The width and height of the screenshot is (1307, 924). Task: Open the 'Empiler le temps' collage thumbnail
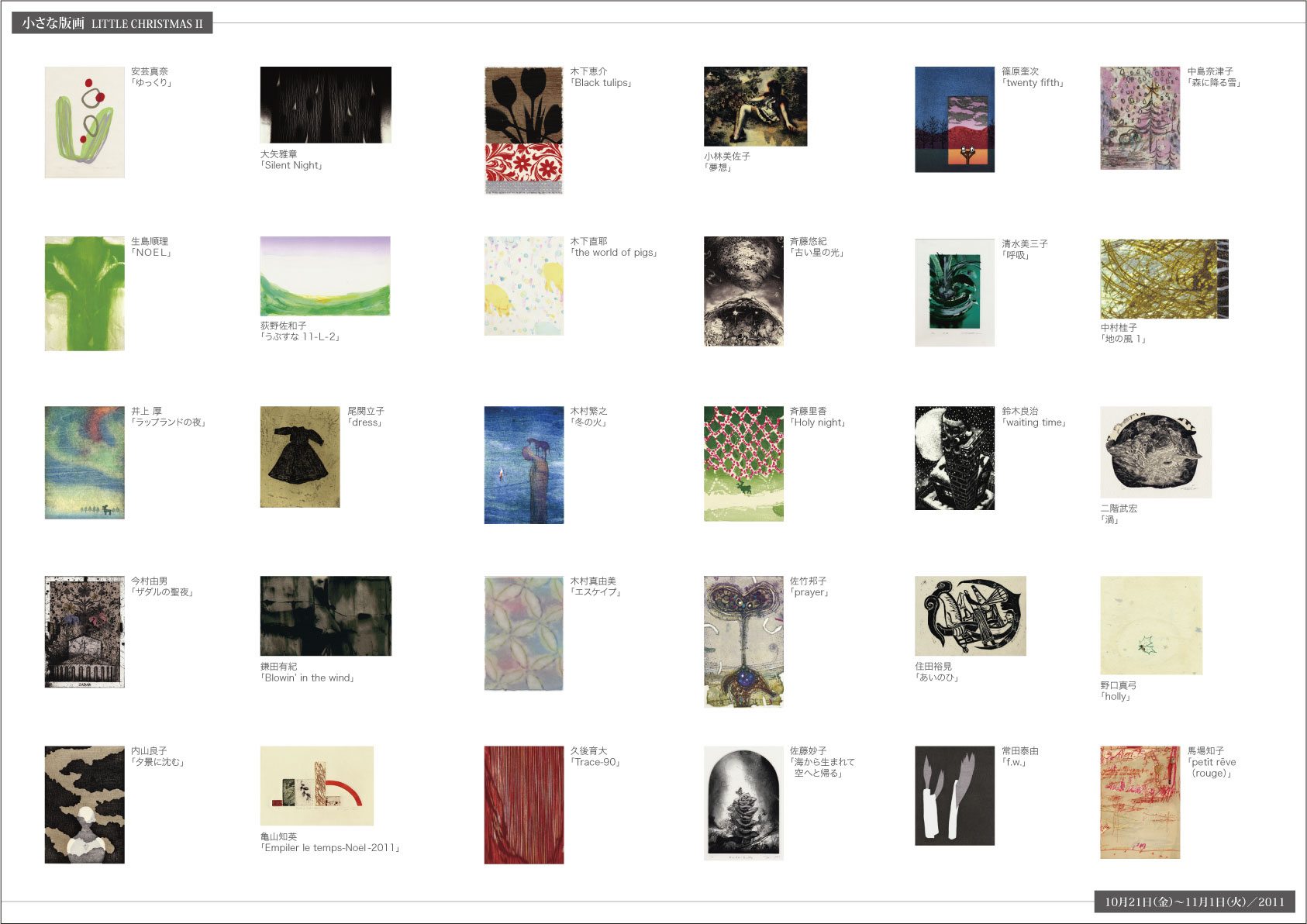click(317, 785)
